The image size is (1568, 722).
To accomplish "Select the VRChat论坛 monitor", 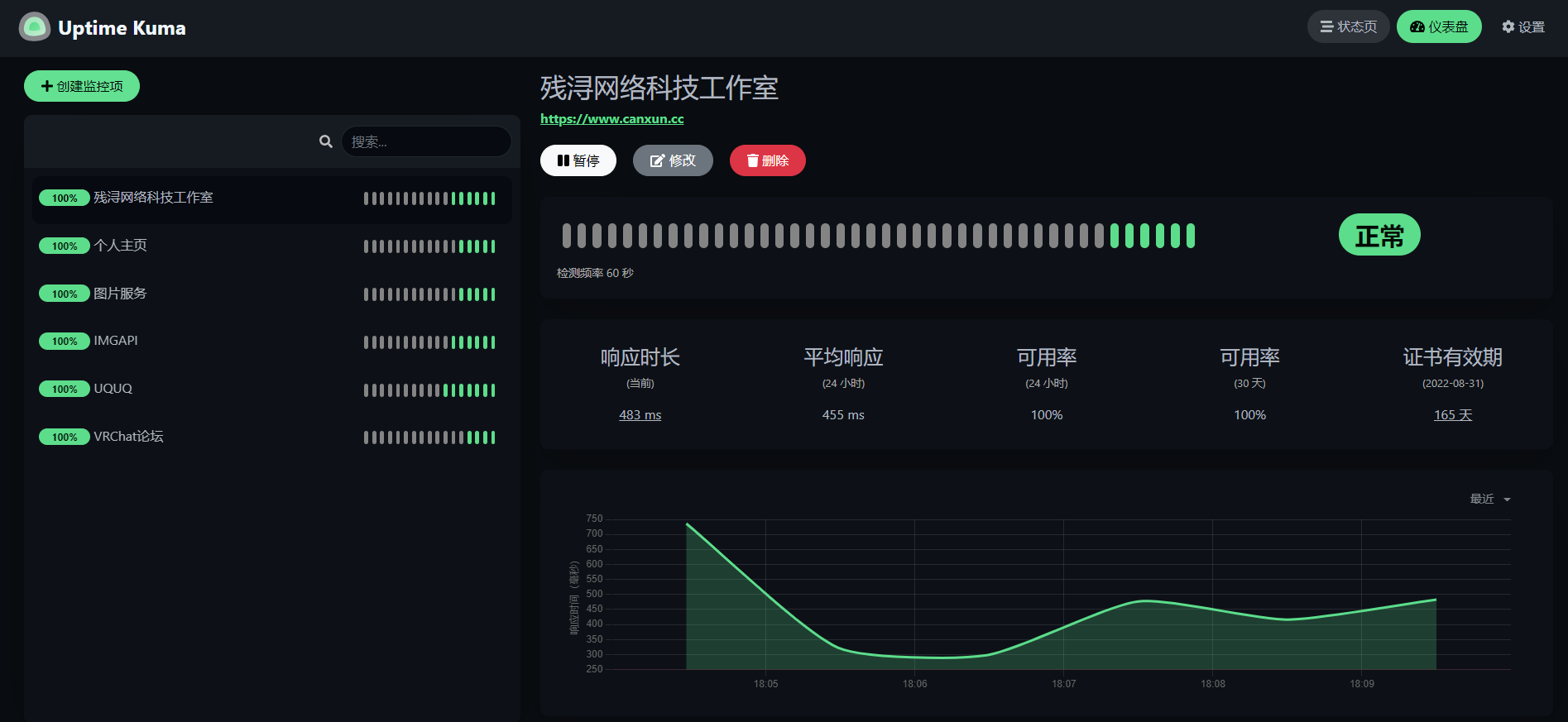I will tap(271, 437).
